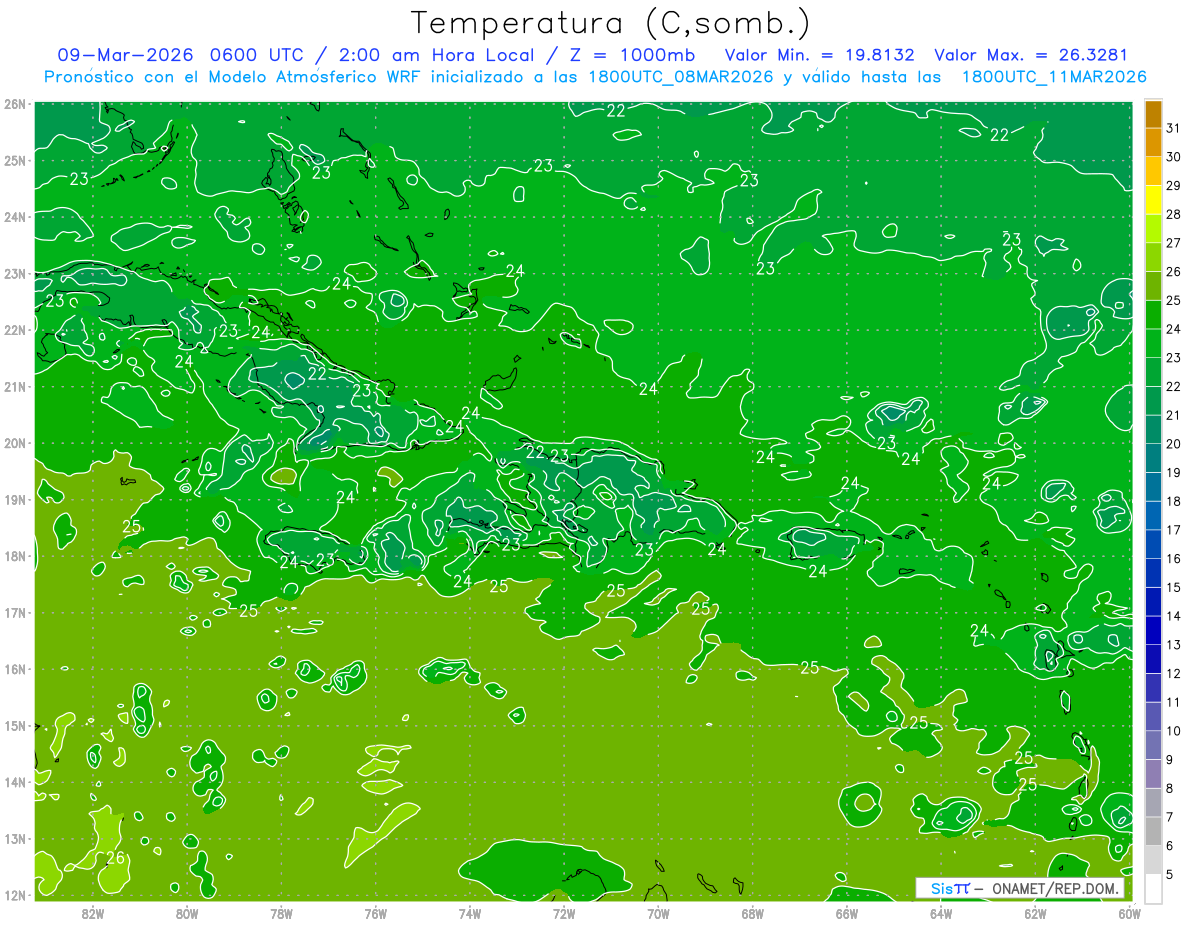Click the legend value 9

[x=1170, y=760]
